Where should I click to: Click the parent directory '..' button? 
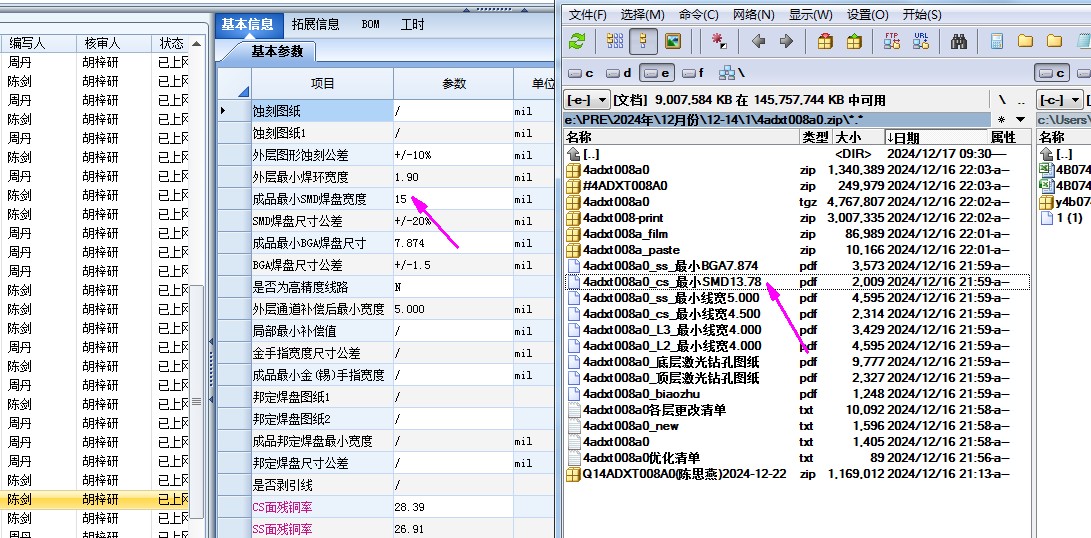point(1021,100)
